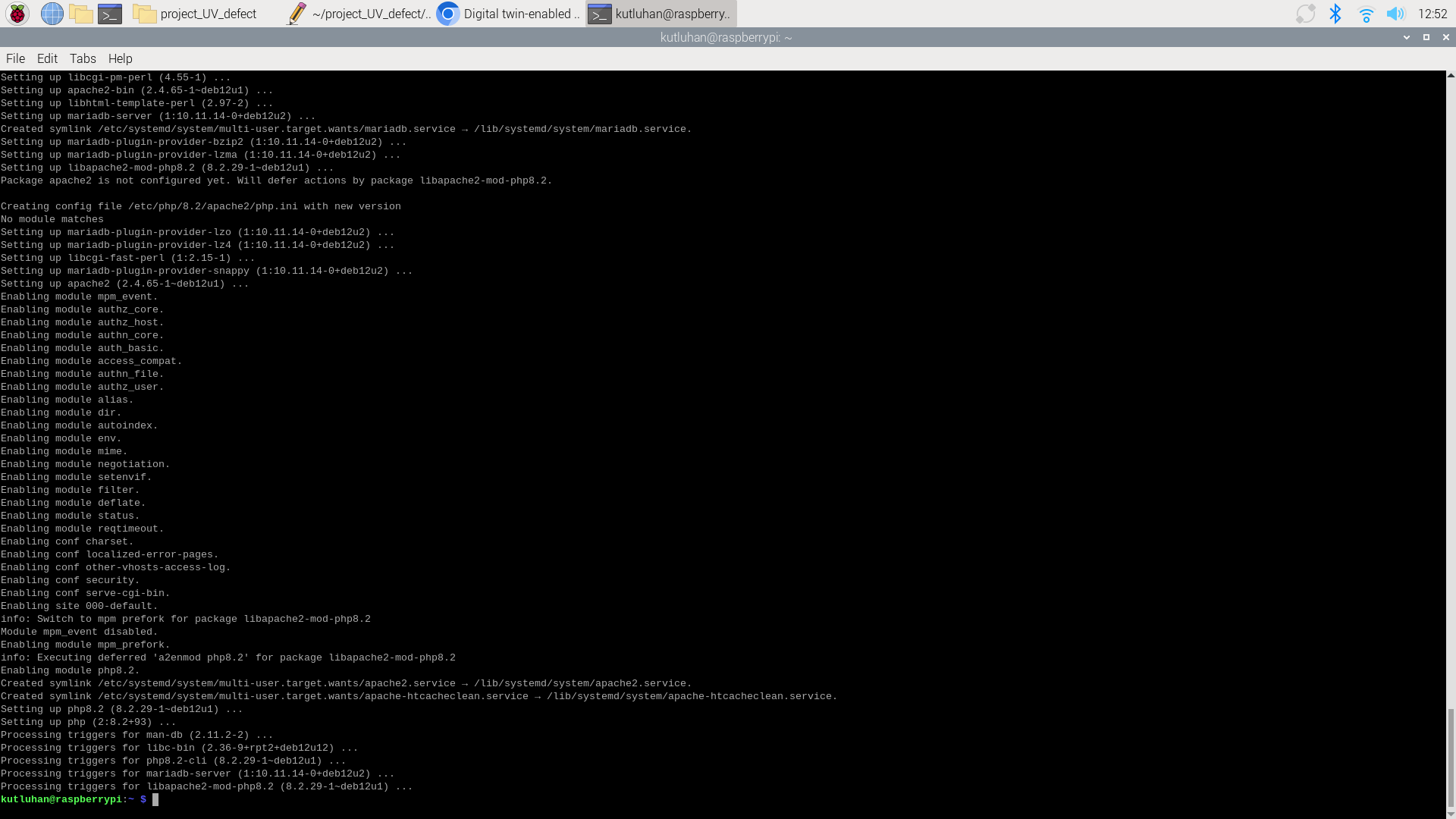Click the 12:52 clock
This screenshot has height=819, width=1456.
pos(1432,14)
